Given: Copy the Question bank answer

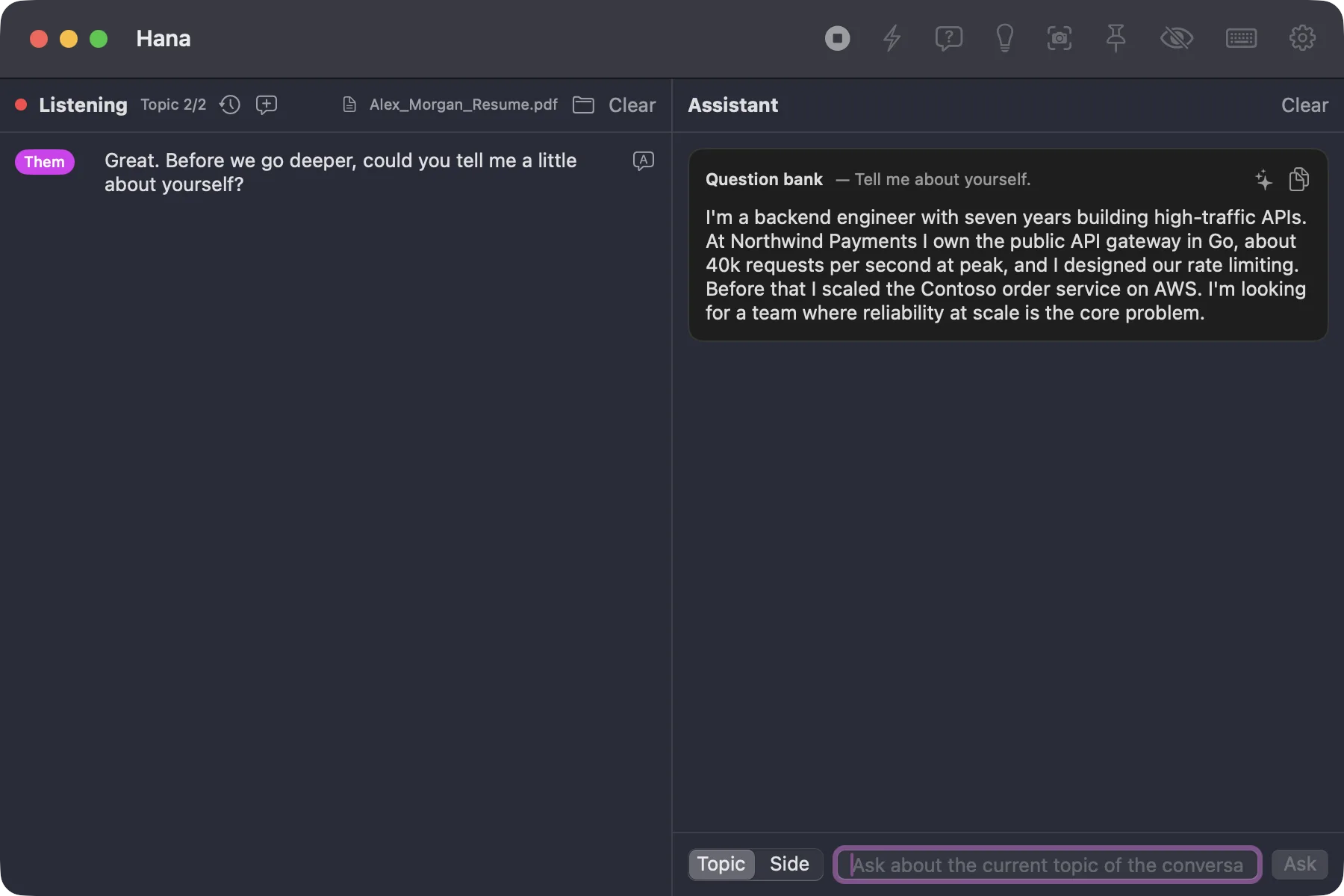Looking at the screenshot, I should pyautogui.click(x=1299, y=179).
